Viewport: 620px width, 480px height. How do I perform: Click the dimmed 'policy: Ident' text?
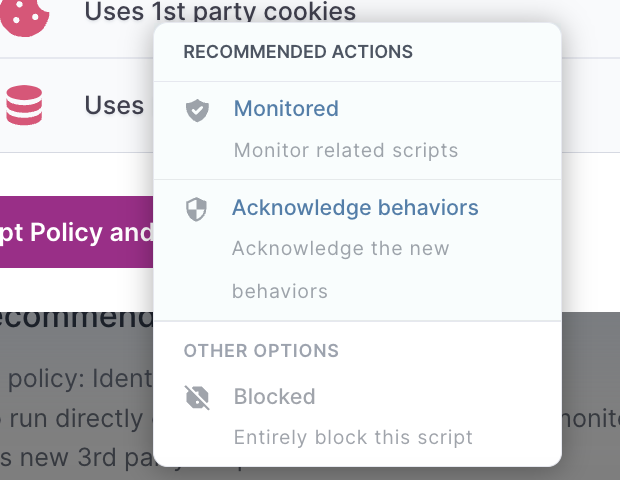click(80, 379)
